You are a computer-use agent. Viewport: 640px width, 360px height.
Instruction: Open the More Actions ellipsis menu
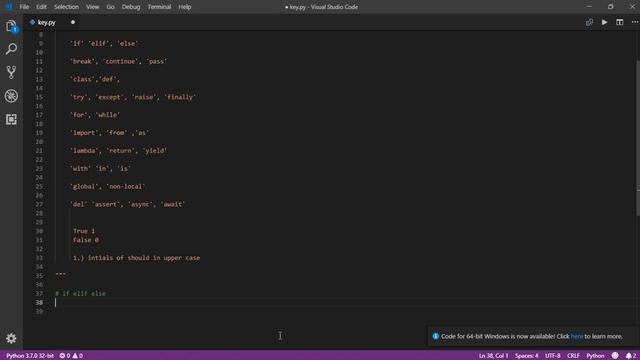click(x=634, y=22)
